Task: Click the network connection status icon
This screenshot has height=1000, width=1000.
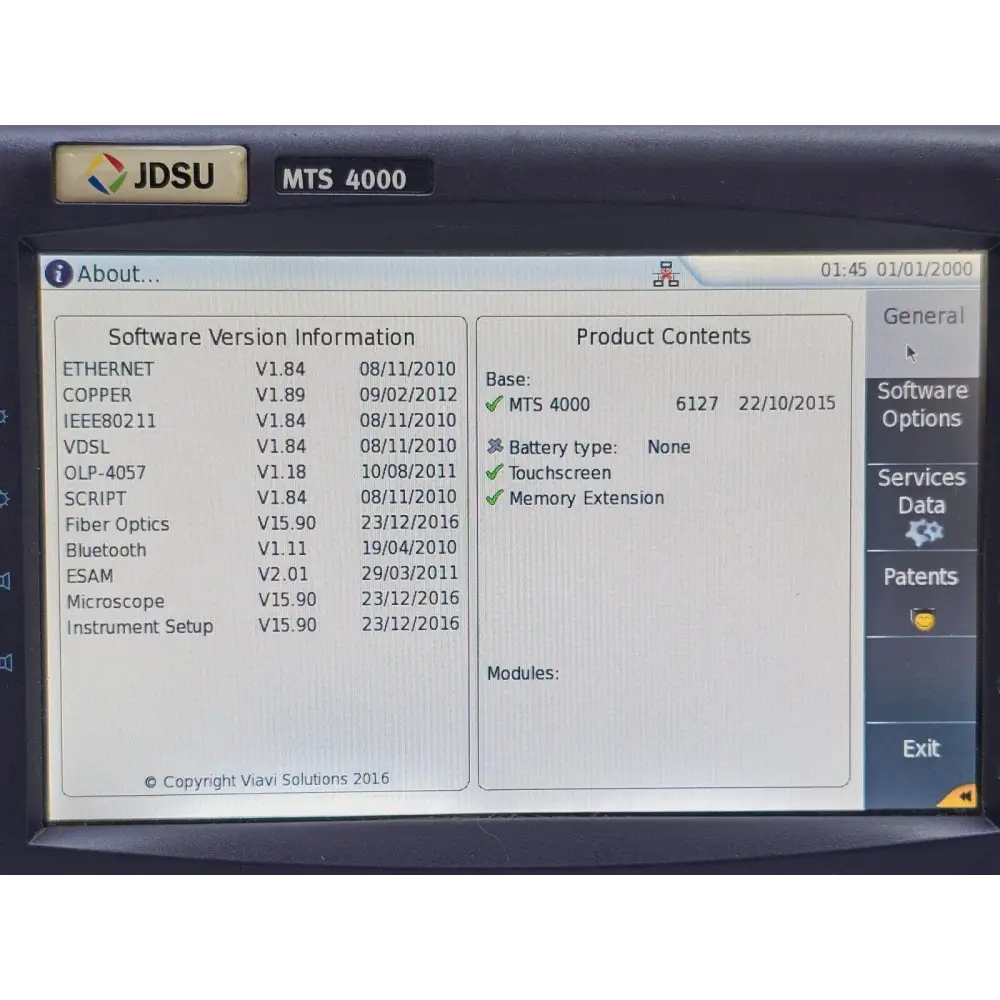Action: [666, 274]
